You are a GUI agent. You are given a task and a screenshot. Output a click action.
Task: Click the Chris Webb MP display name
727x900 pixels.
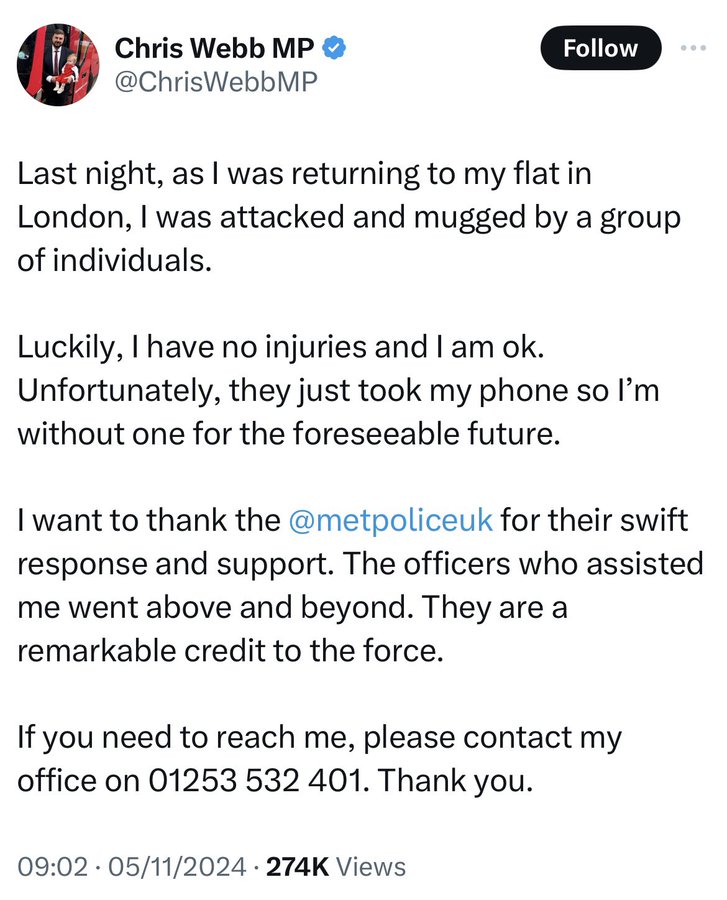click(215, 48)
